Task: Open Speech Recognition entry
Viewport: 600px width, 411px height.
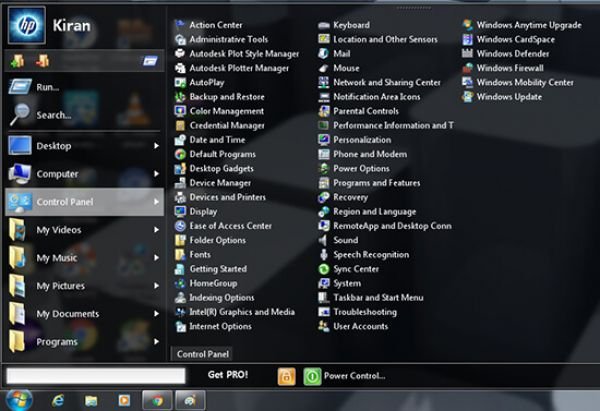Action: pyautogui.click(x=364, y=254)
